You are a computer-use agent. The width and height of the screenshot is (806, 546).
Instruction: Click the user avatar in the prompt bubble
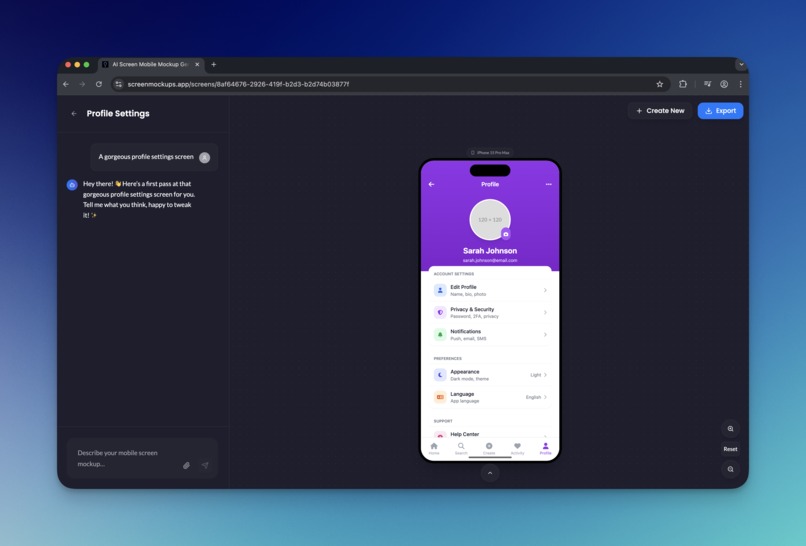coord(205,157)
